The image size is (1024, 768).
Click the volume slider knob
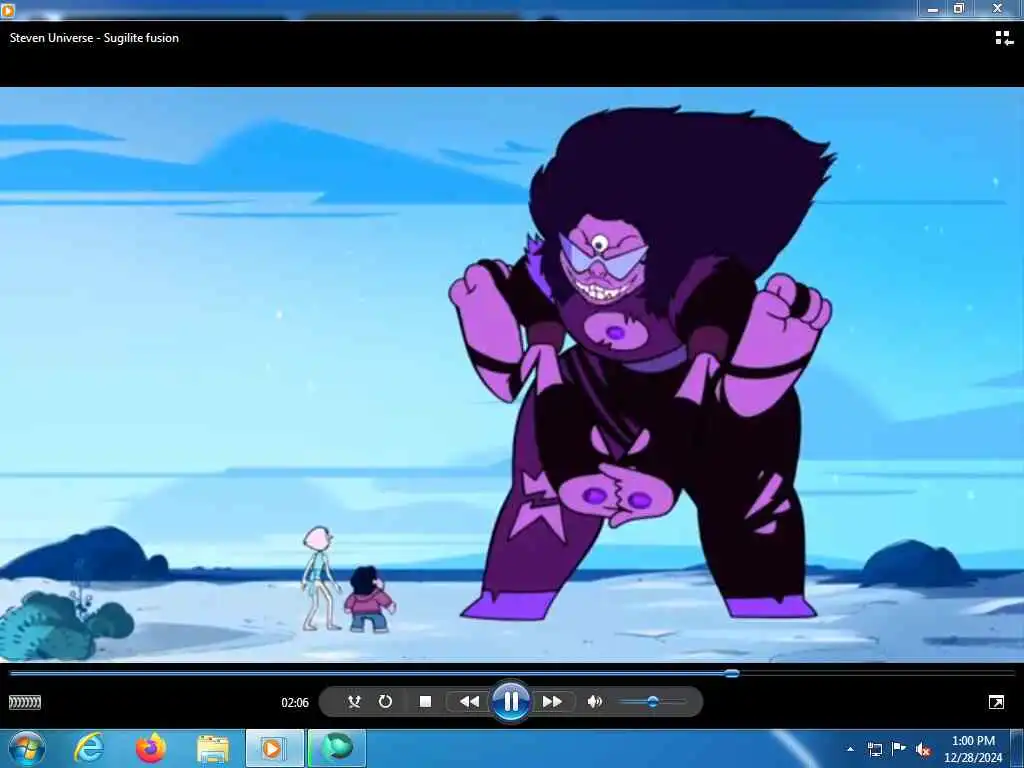click(x=652, y=701)
